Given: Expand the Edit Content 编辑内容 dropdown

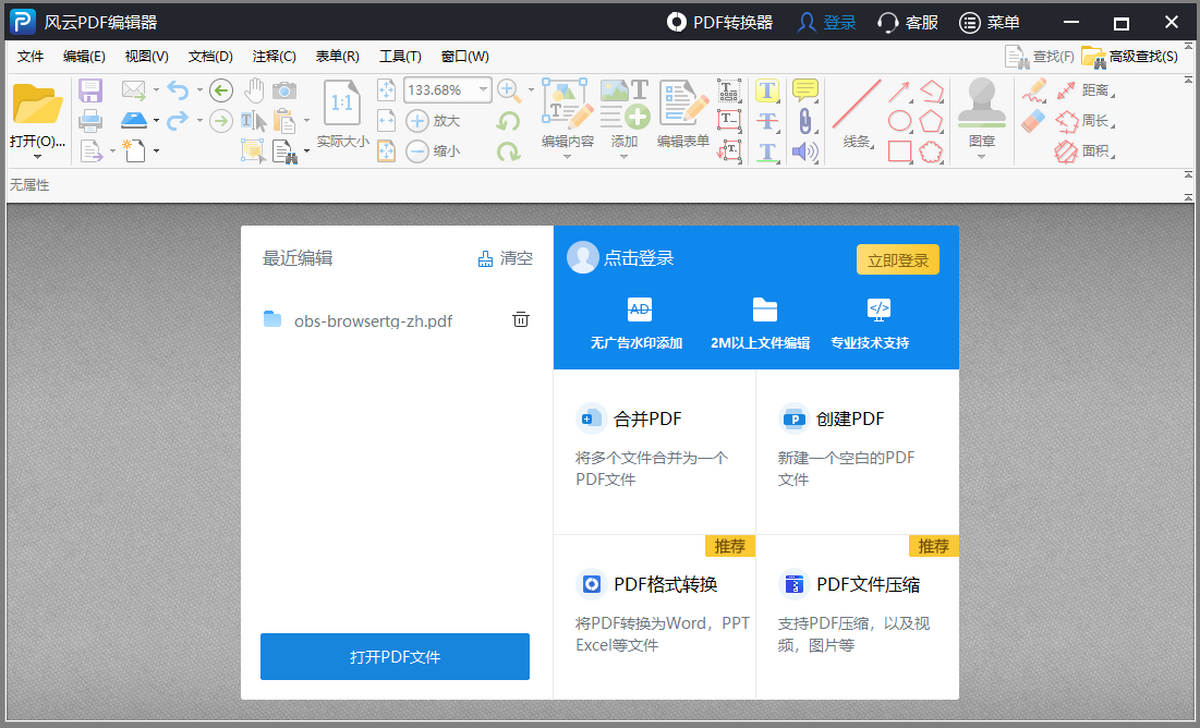Looking at the screenshot, I should [x=567, y=156].
